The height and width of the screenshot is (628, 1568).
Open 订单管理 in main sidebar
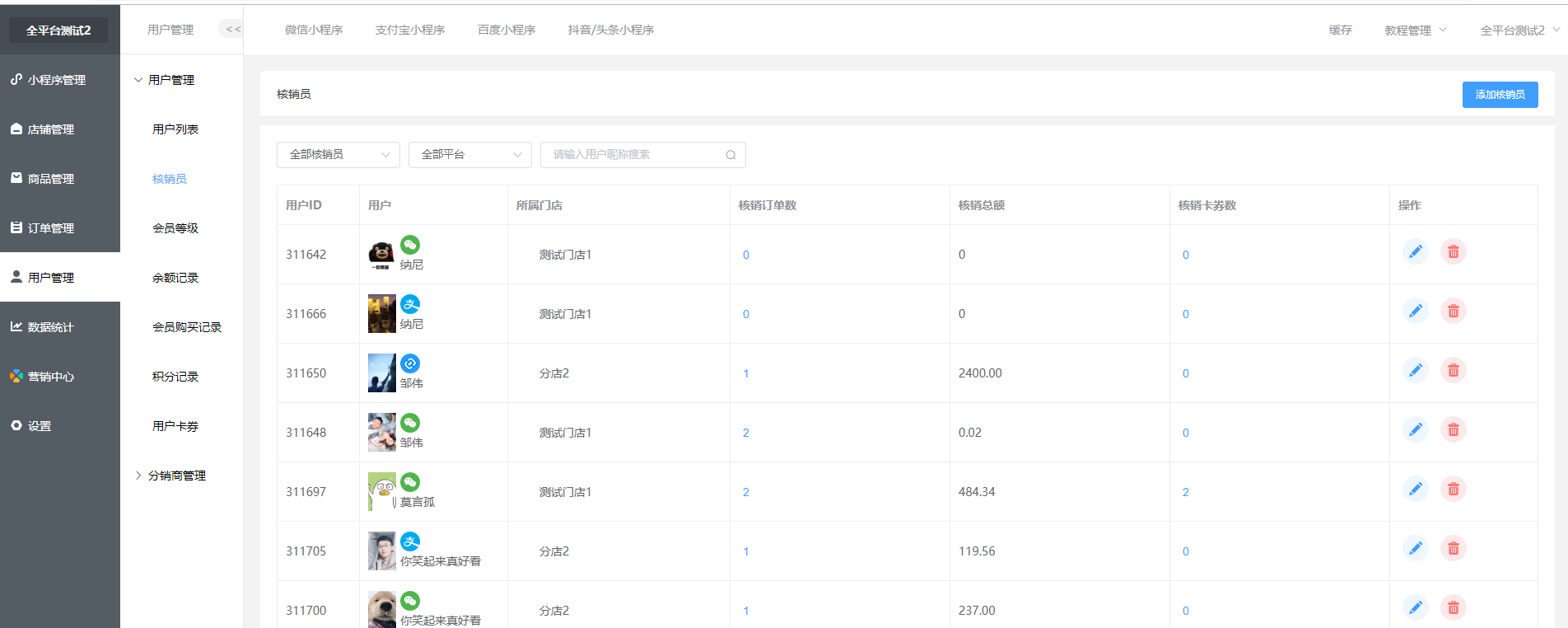(x=60, y=228)
